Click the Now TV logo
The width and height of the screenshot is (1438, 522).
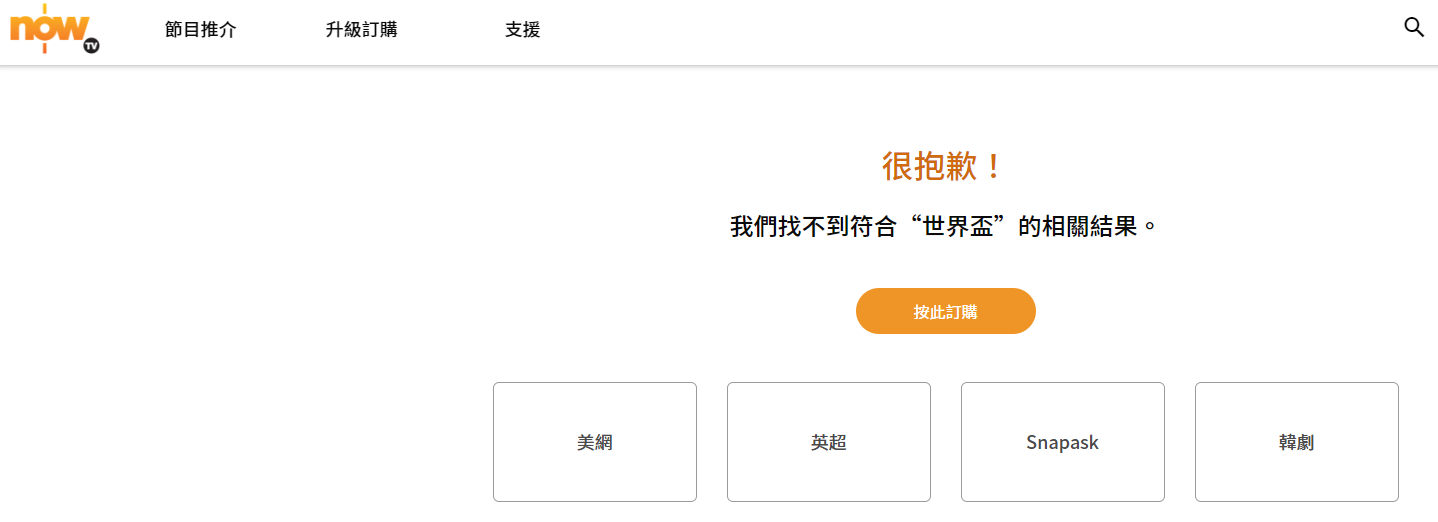click(55, 29)
